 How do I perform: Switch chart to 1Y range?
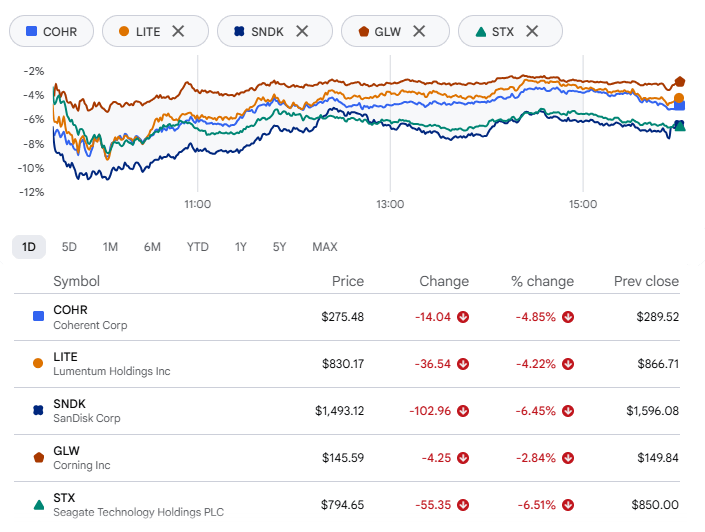(241, 247)
